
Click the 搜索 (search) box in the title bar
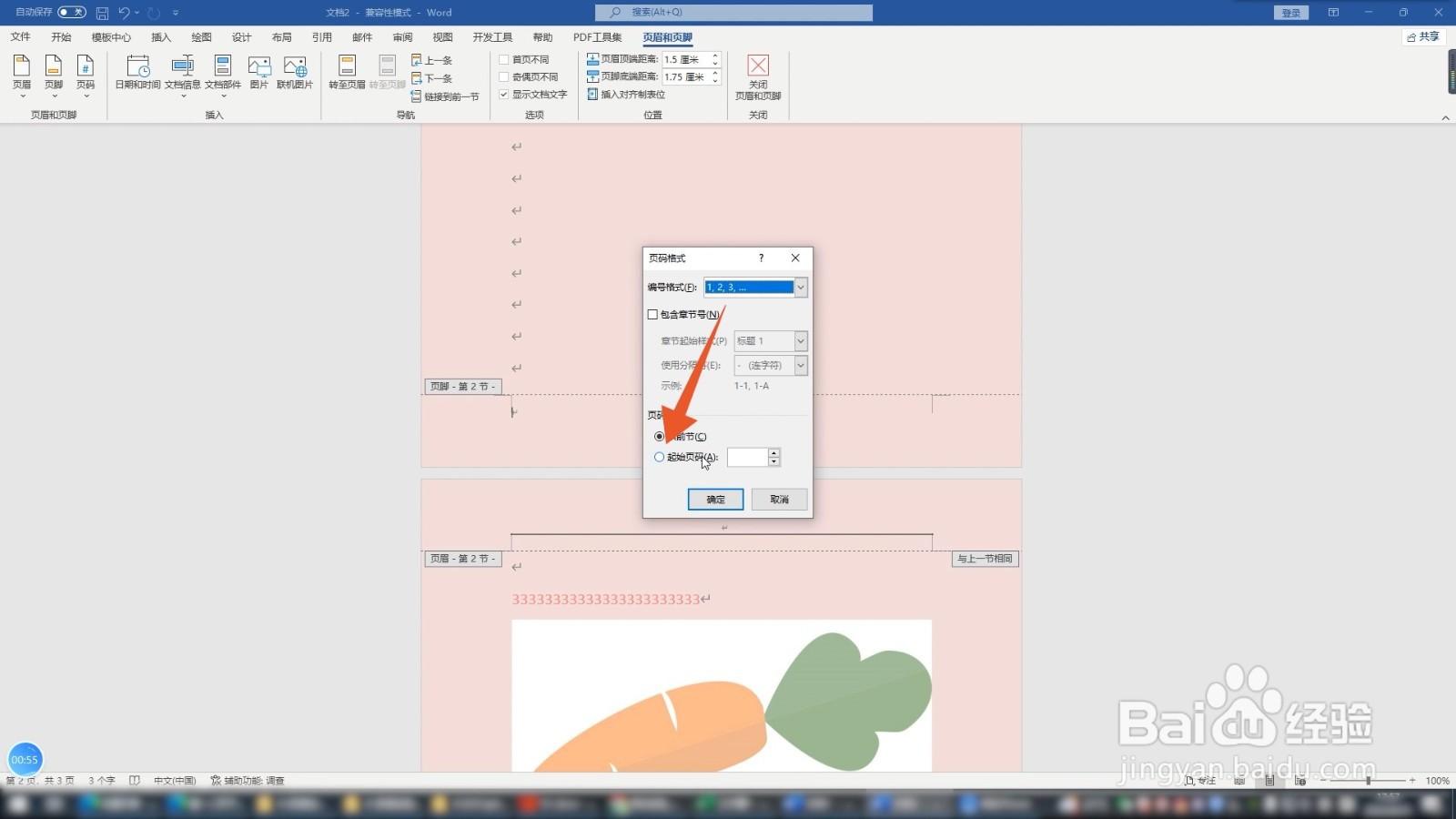(733, 13)
